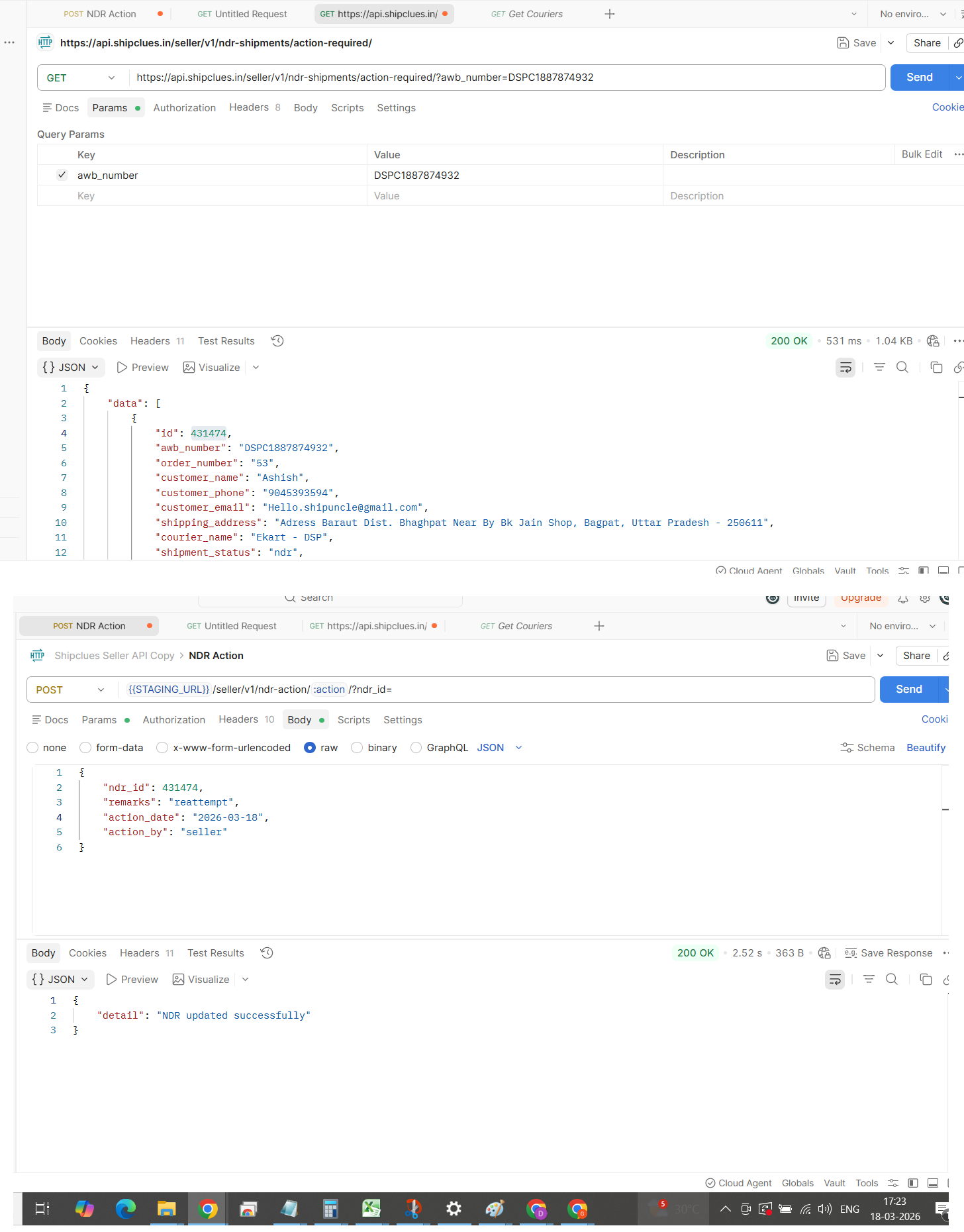The width and height of the screenshot is (964, 1232).
Task: Open Scripts tab in lower request
Action: point(354,719)
